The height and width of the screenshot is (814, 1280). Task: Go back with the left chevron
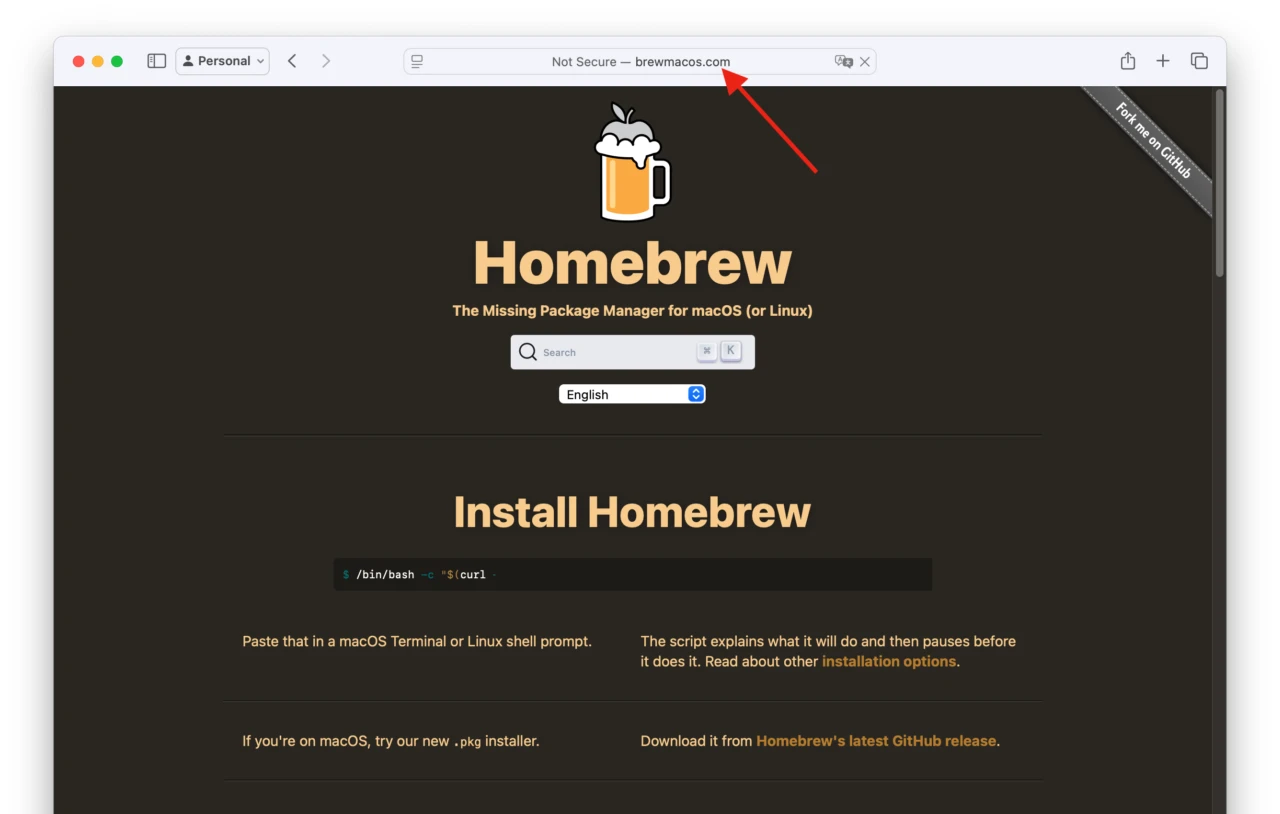pos(292,61)
